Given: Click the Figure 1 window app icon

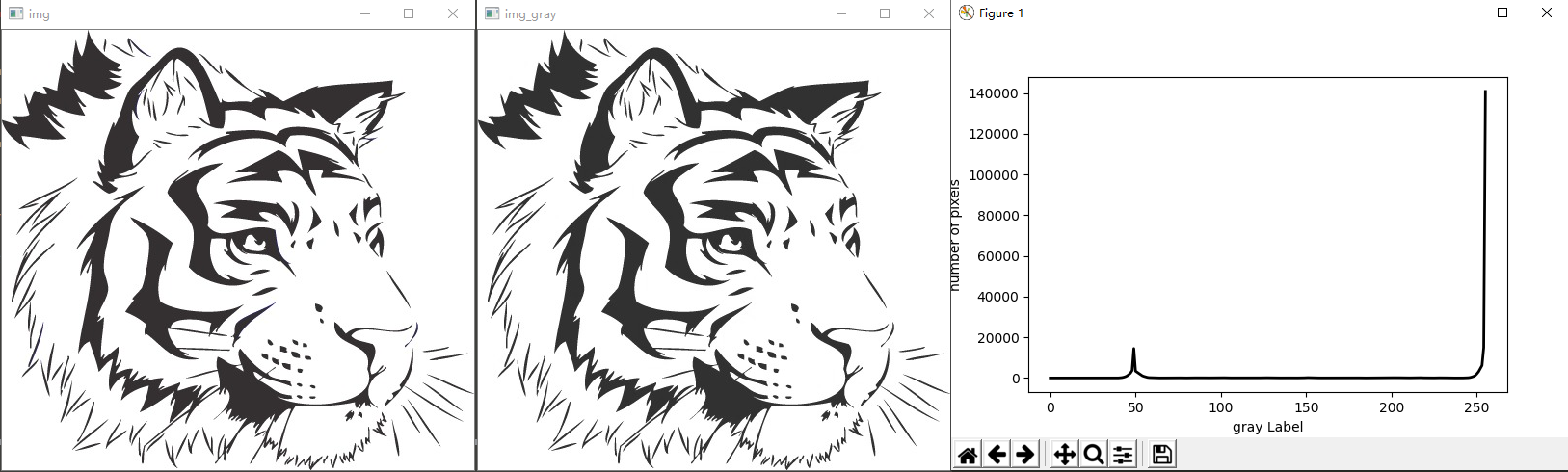Looking at the screenshot, I should (x=966, y=13).
